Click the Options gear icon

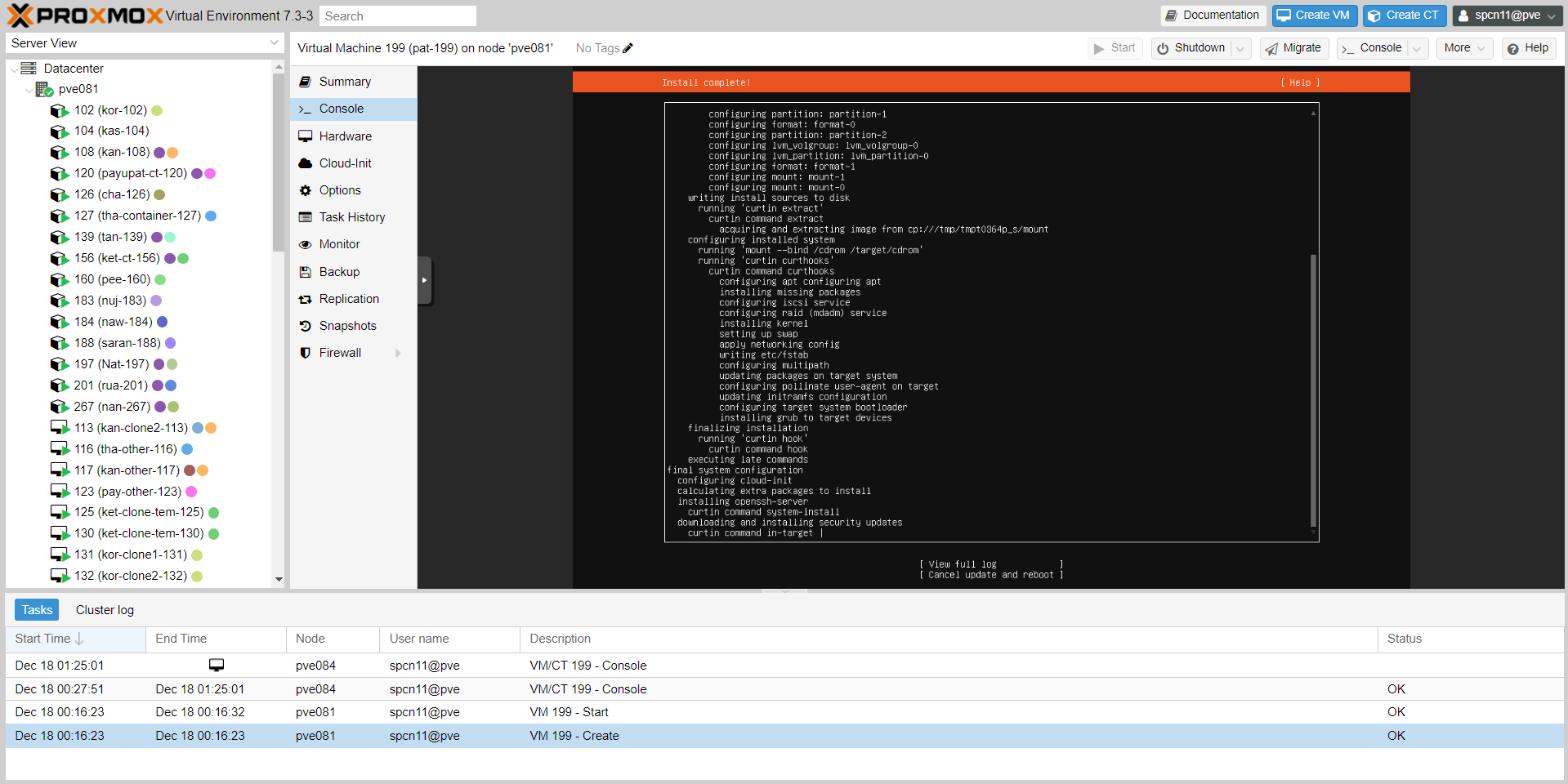point(305,189)
